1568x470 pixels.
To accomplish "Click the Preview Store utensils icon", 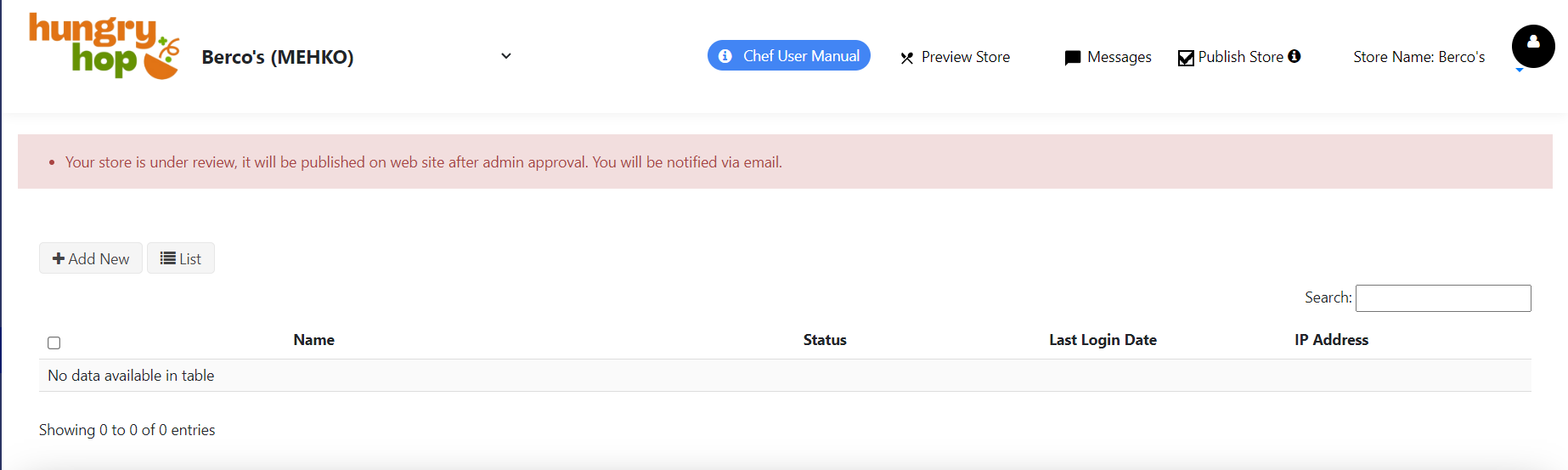I will tap(907, 58).
